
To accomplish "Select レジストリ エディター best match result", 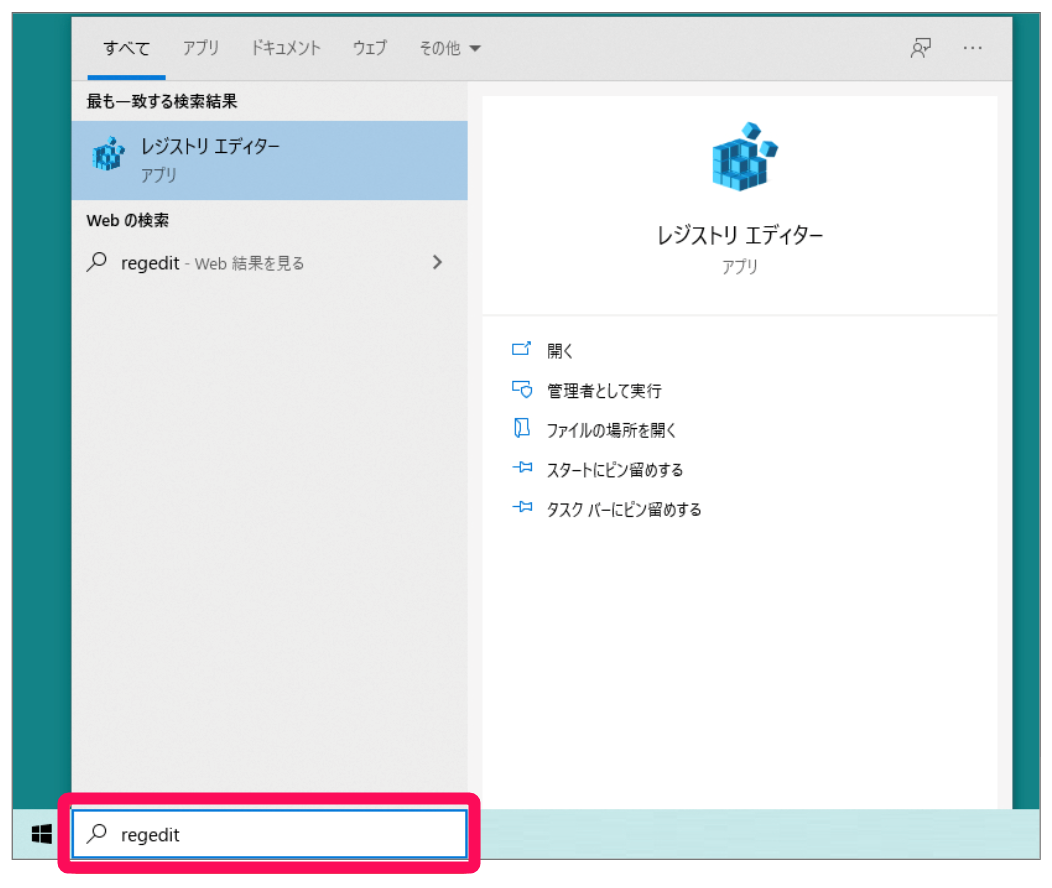I will [270, 160].
